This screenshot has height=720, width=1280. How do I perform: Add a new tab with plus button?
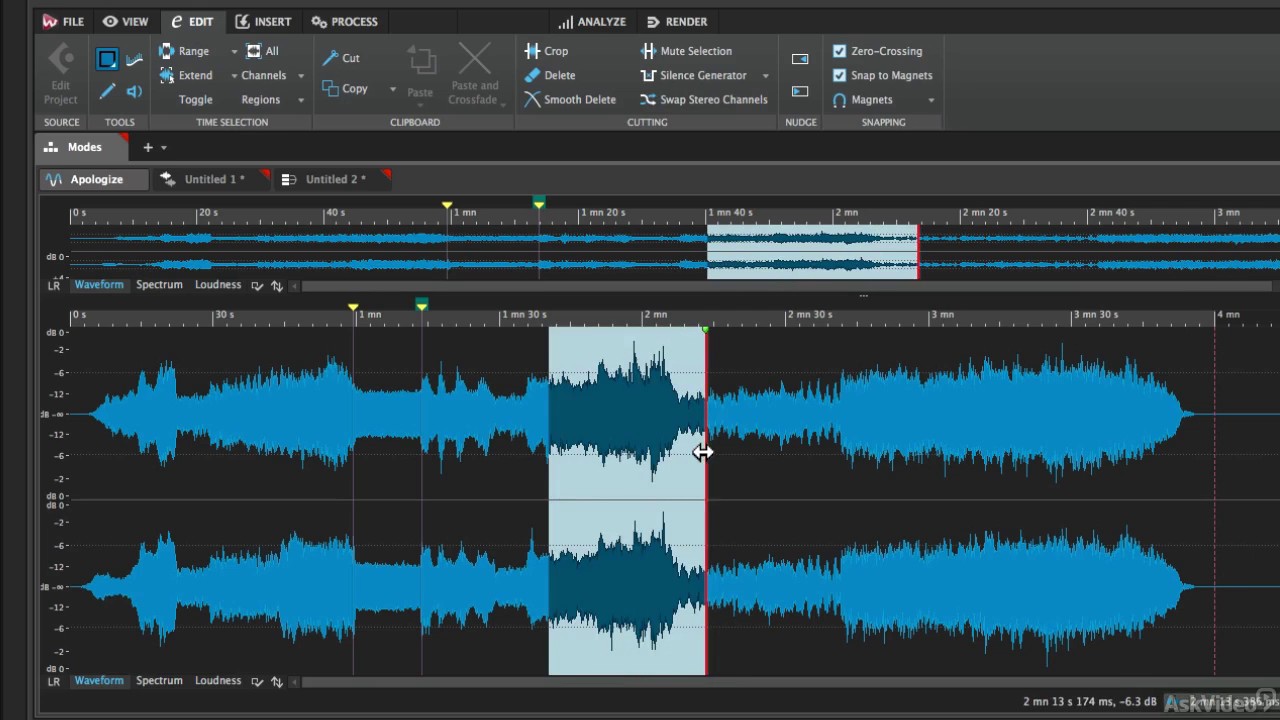[147, 147]
